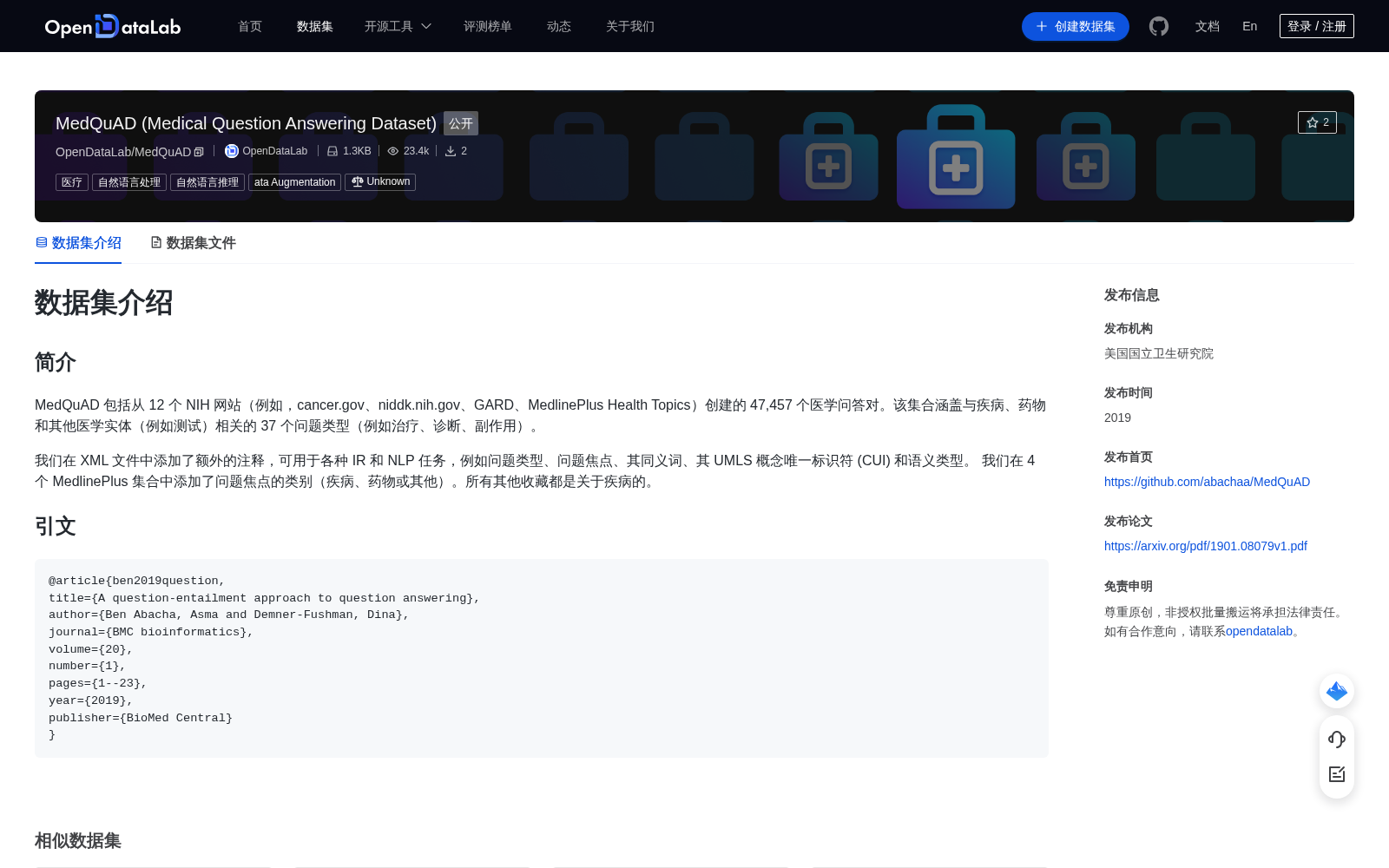Screen dimensions: 1389x868
Task: Click the 2019 release year text
Action: pyautogui.click(x=1117, y=418)
